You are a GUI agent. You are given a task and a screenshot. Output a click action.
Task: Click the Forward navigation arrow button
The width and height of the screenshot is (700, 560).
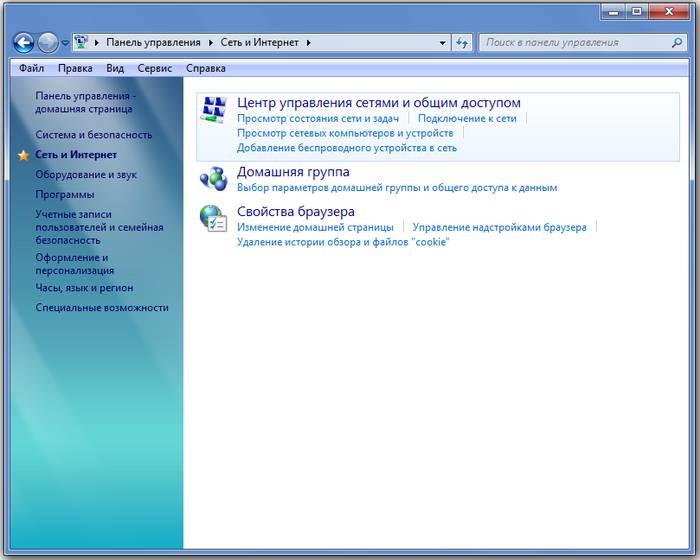(48, 43)
